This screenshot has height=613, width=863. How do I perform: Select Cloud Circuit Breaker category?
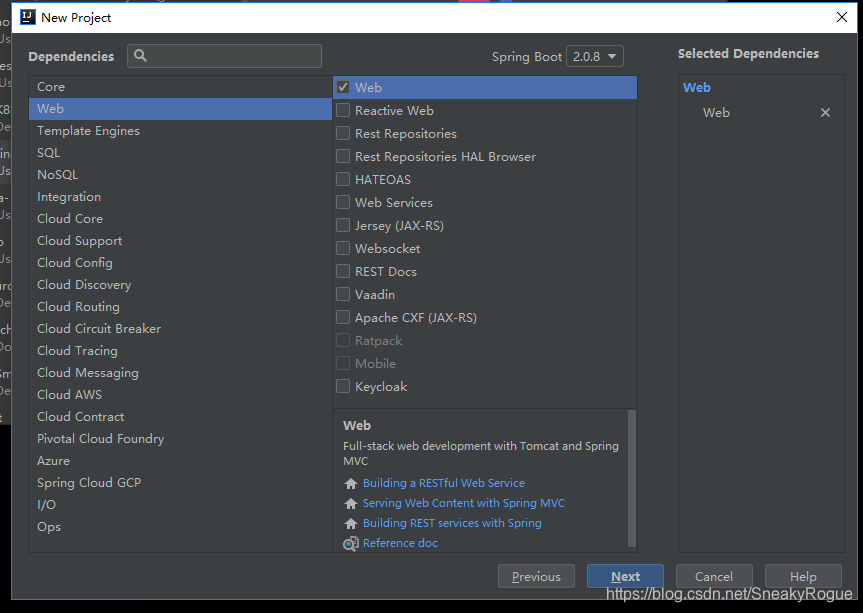coord(180,329)
